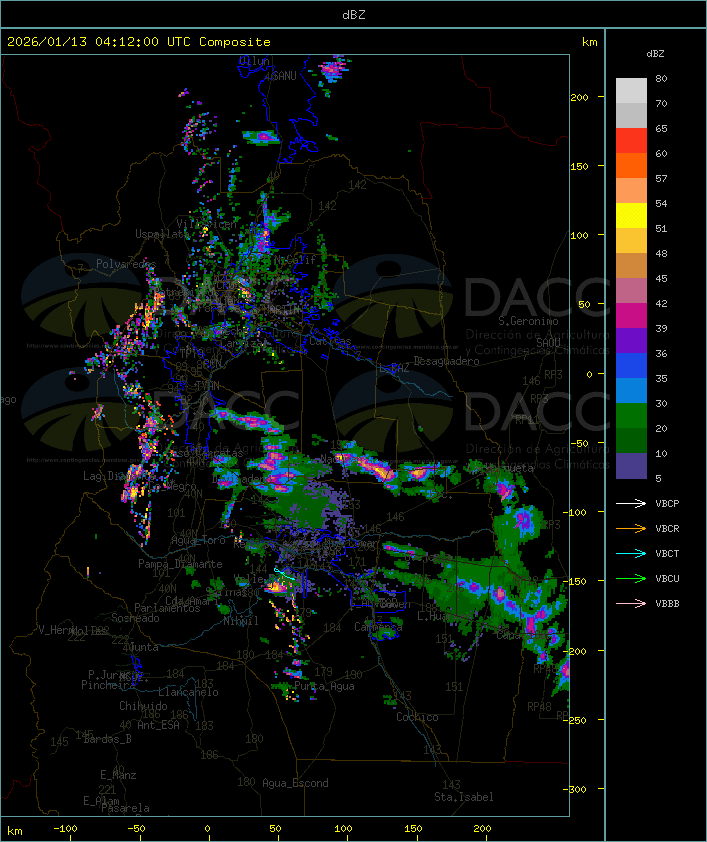This screenshot has width=707, height=842.
Task: Click the green VBCU arrow icon
Action: (x=631, y=578)
